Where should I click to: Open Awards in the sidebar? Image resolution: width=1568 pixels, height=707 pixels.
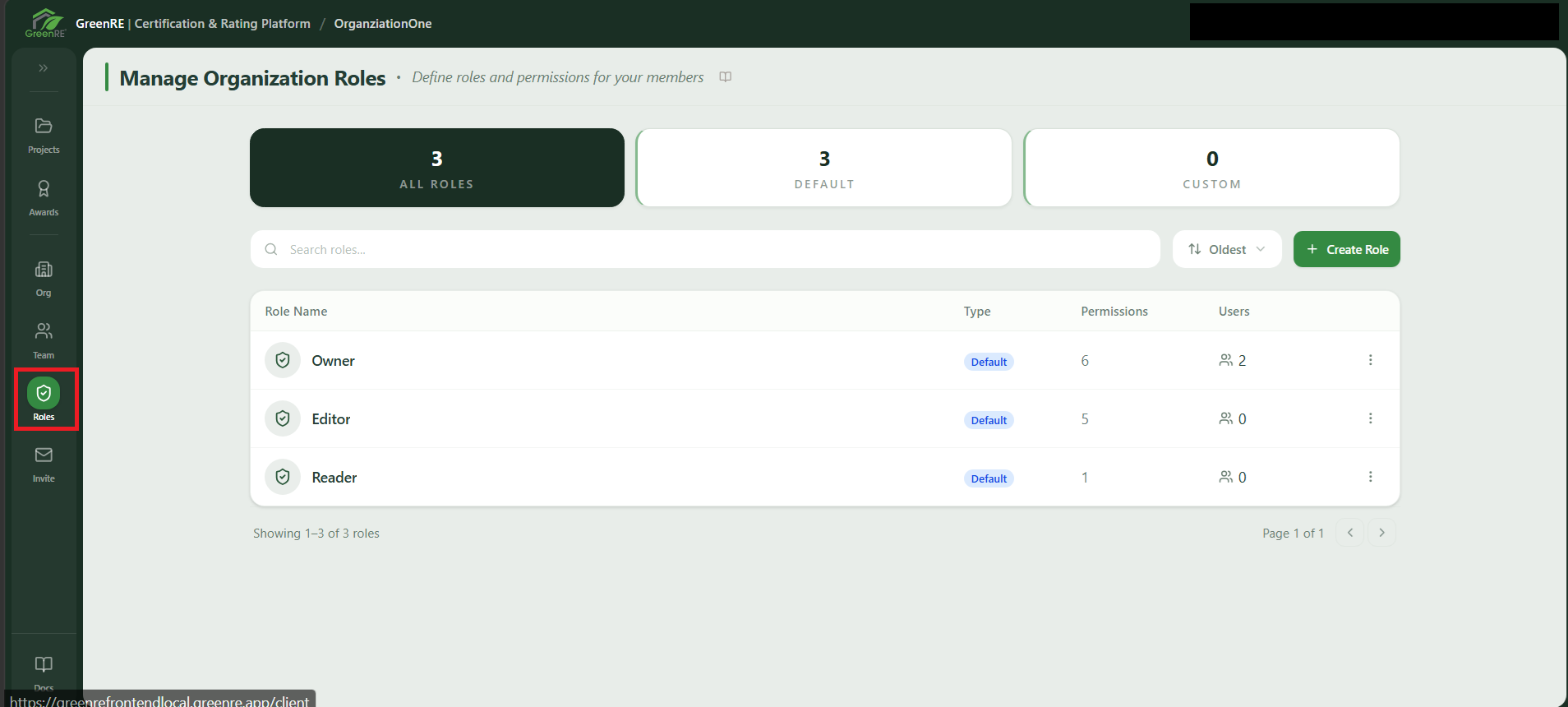pos(44,198)
